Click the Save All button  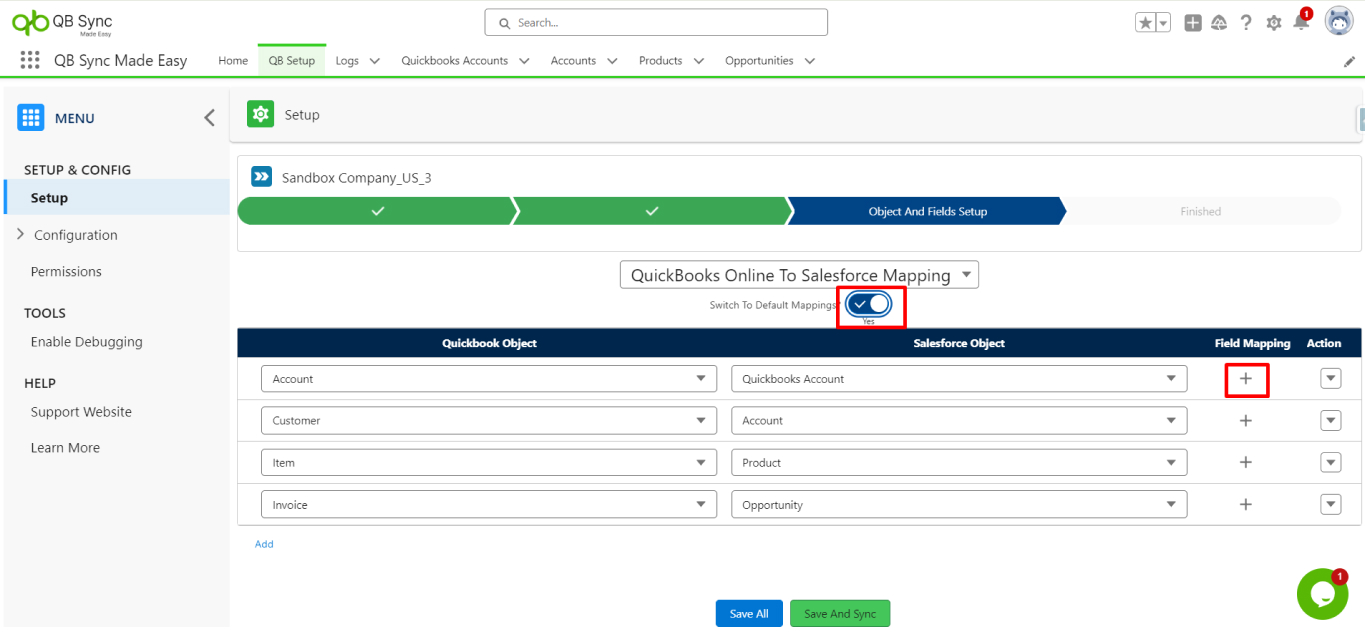point(749,614)
